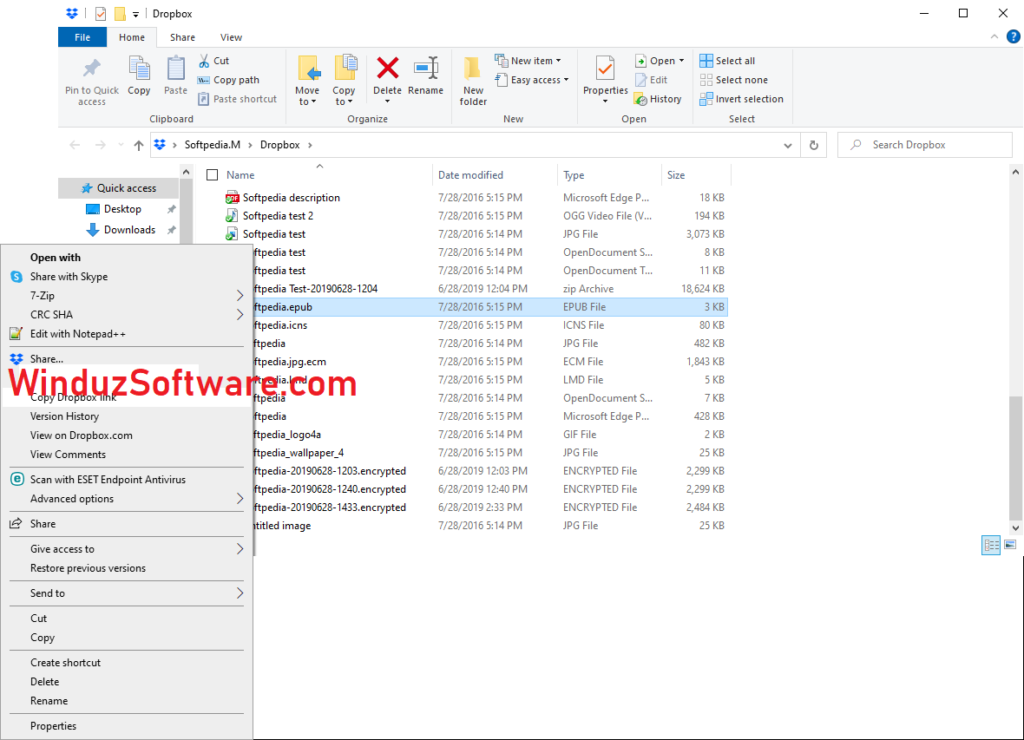Click the Cut scissors icon in ribbon
Image resolution: width=1024 pixels, height=740 pixels.
(x=204, y=61)
